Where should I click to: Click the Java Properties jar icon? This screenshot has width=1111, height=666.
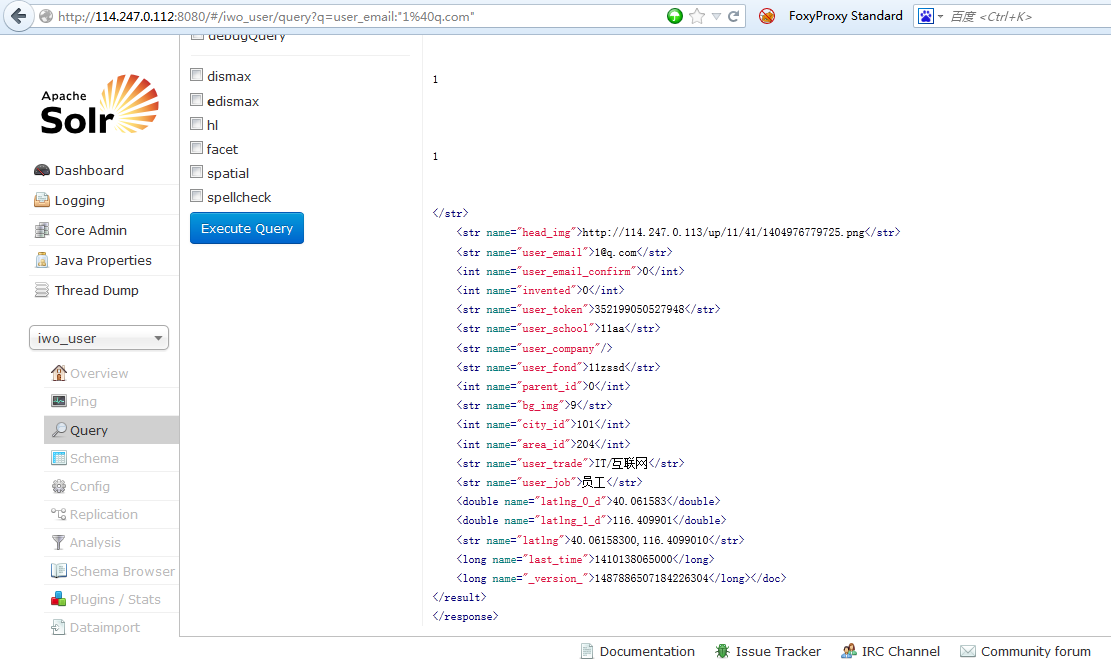[42, 260]
